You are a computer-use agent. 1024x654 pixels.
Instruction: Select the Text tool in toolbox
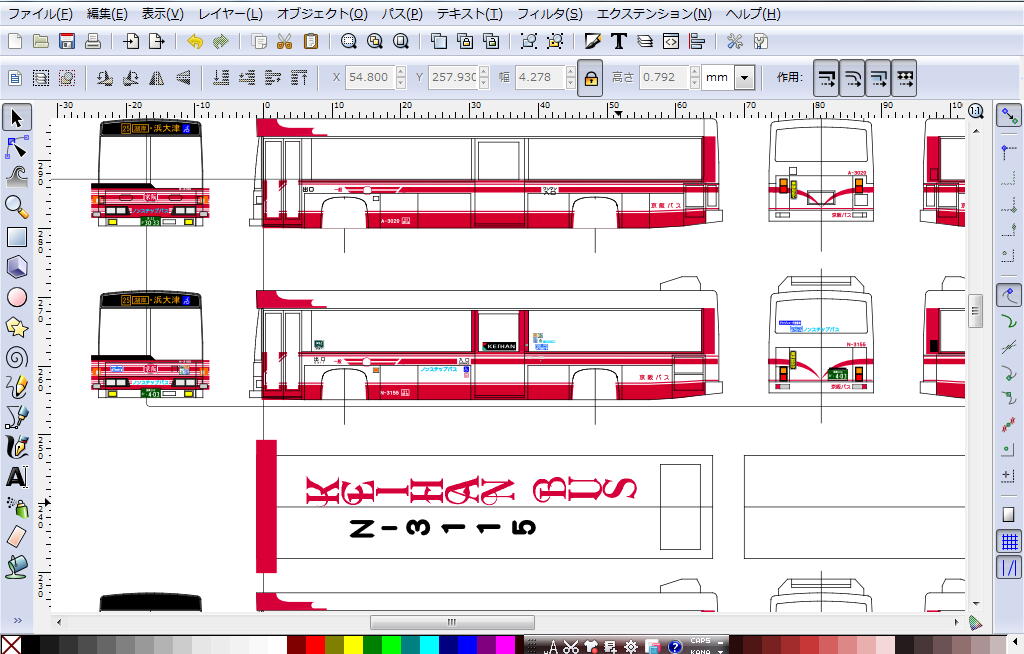(x=16, y=477)
